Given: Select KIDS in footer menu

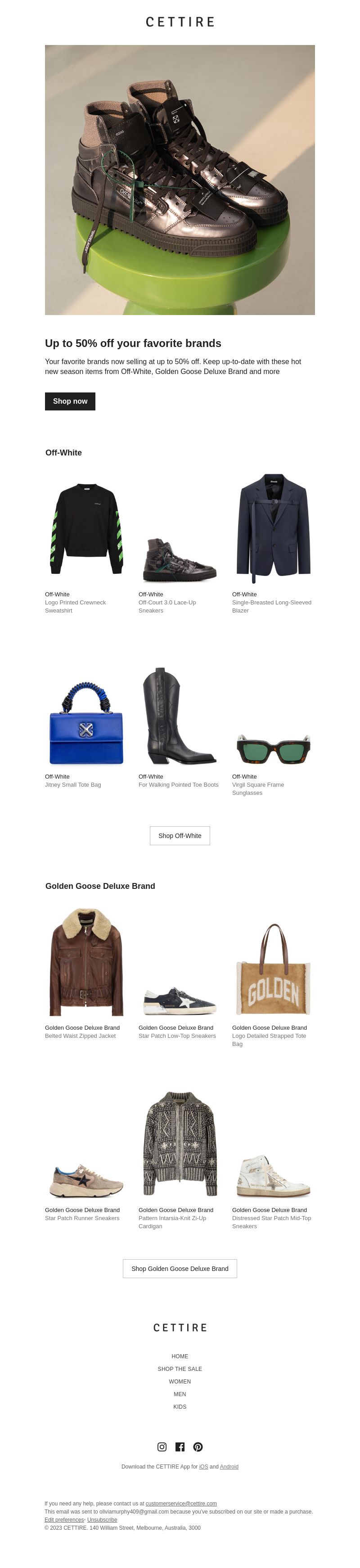Looking at the screenshot, I should [x=180, y=1407].
